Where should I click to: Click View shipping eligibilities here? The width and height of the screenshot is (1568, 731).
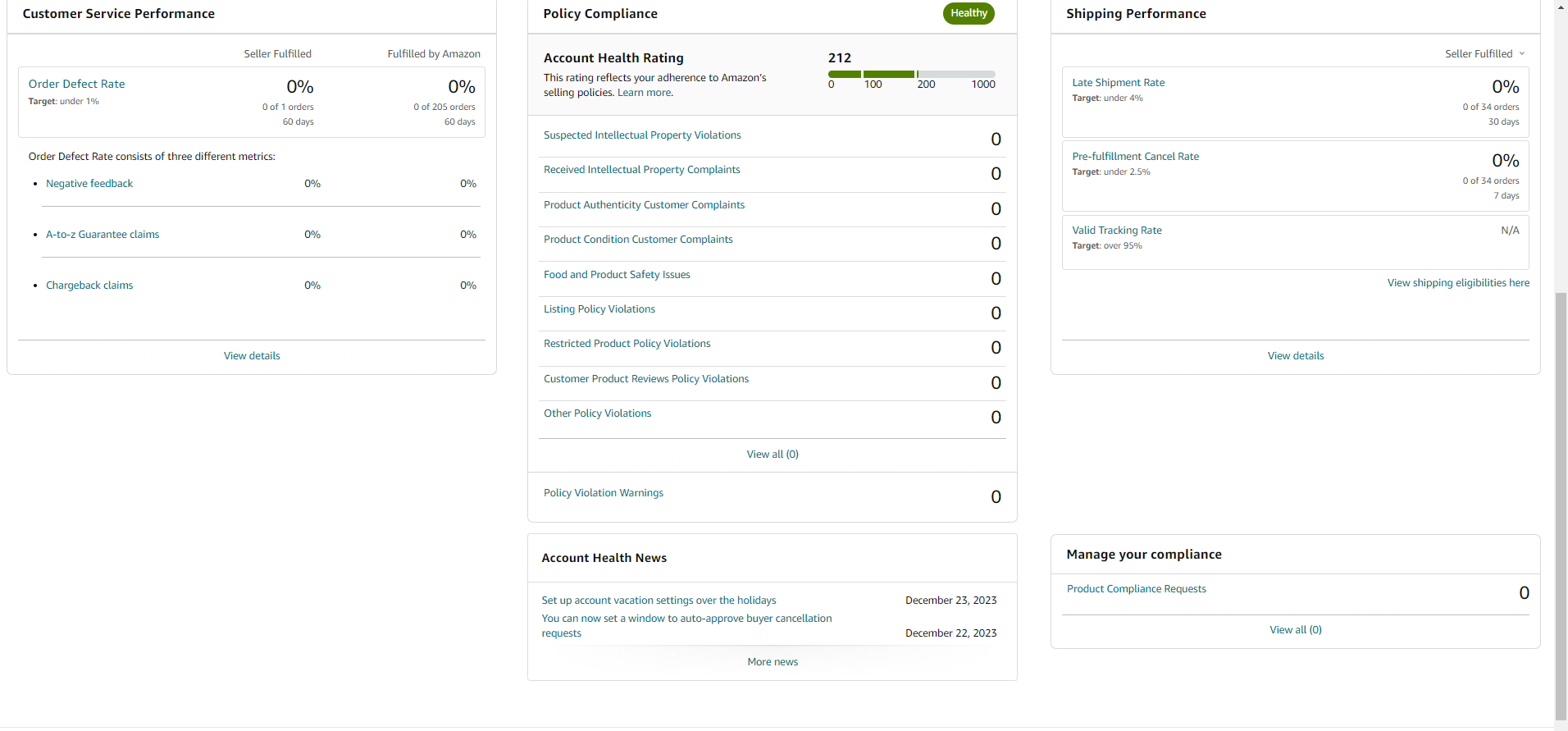(x=1458, y=283)
